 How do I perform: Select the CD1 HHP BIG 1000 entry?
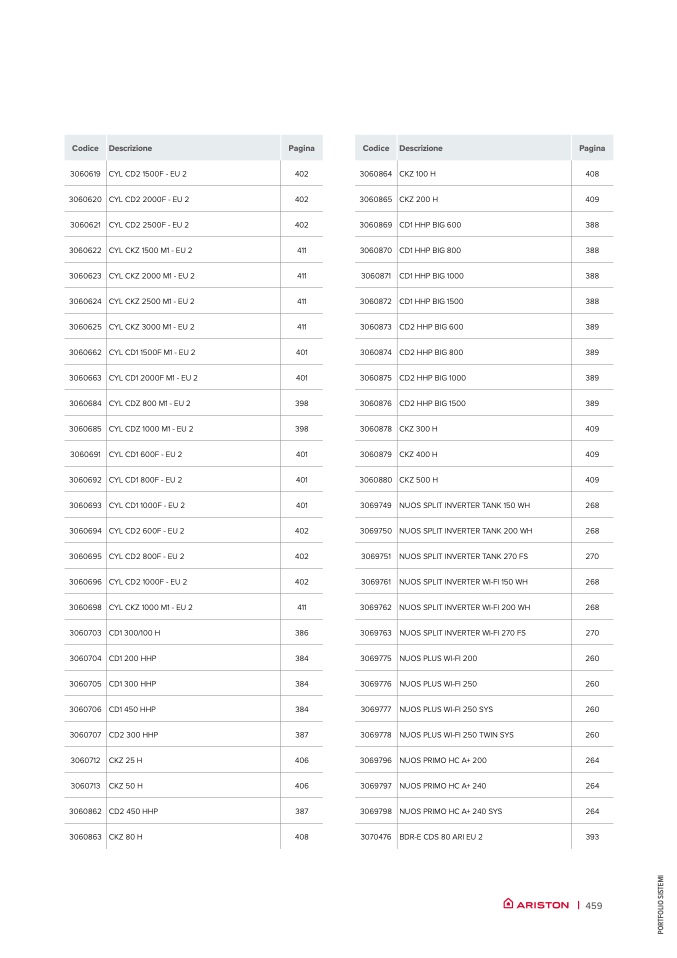click(431, 276)
